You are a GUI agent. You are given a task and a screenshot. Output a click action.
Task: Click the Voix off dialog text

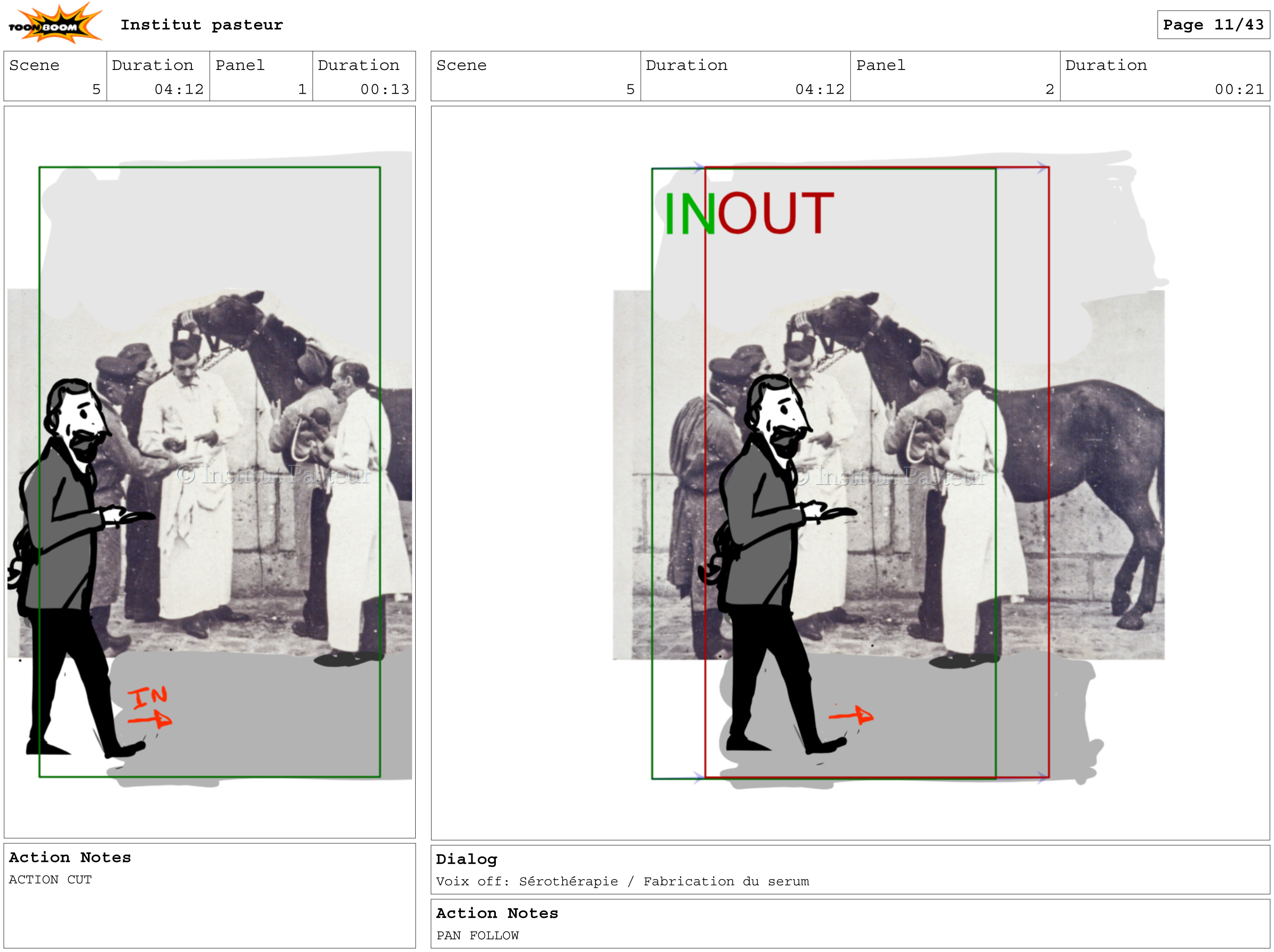click(622, 880)
